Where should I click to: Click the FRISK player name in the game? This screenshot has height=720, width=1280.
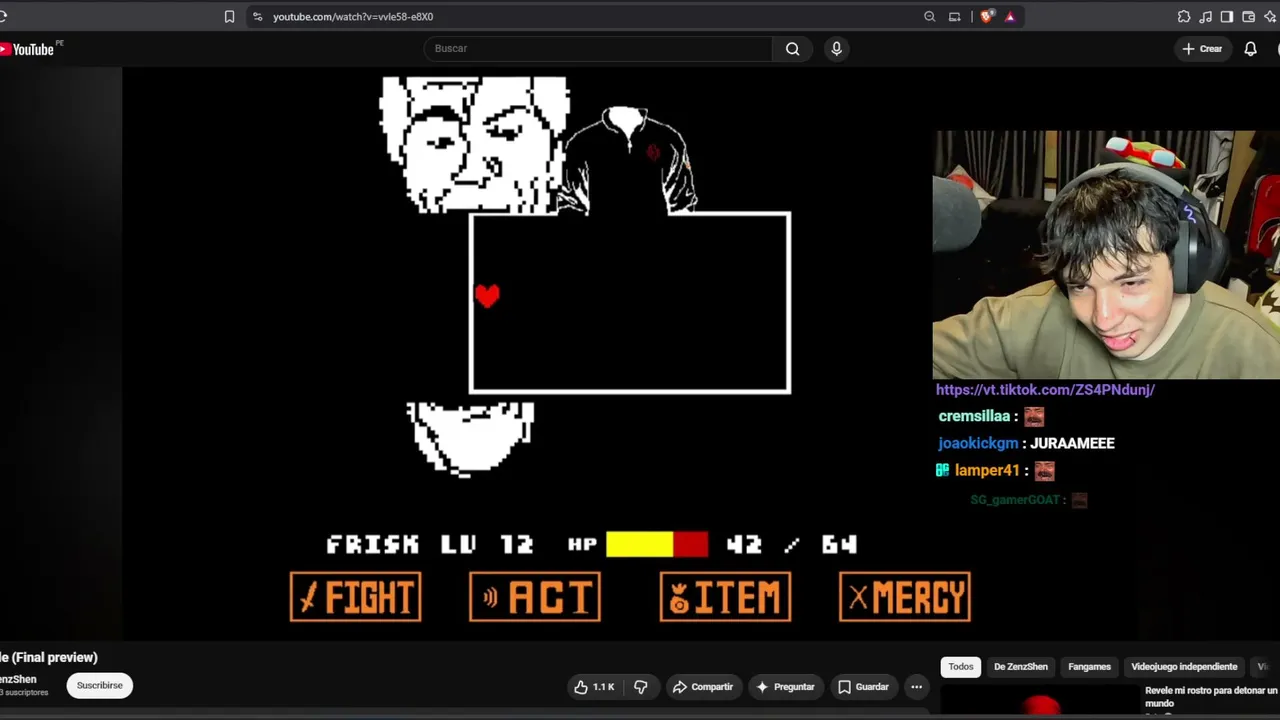pos(373,544)
